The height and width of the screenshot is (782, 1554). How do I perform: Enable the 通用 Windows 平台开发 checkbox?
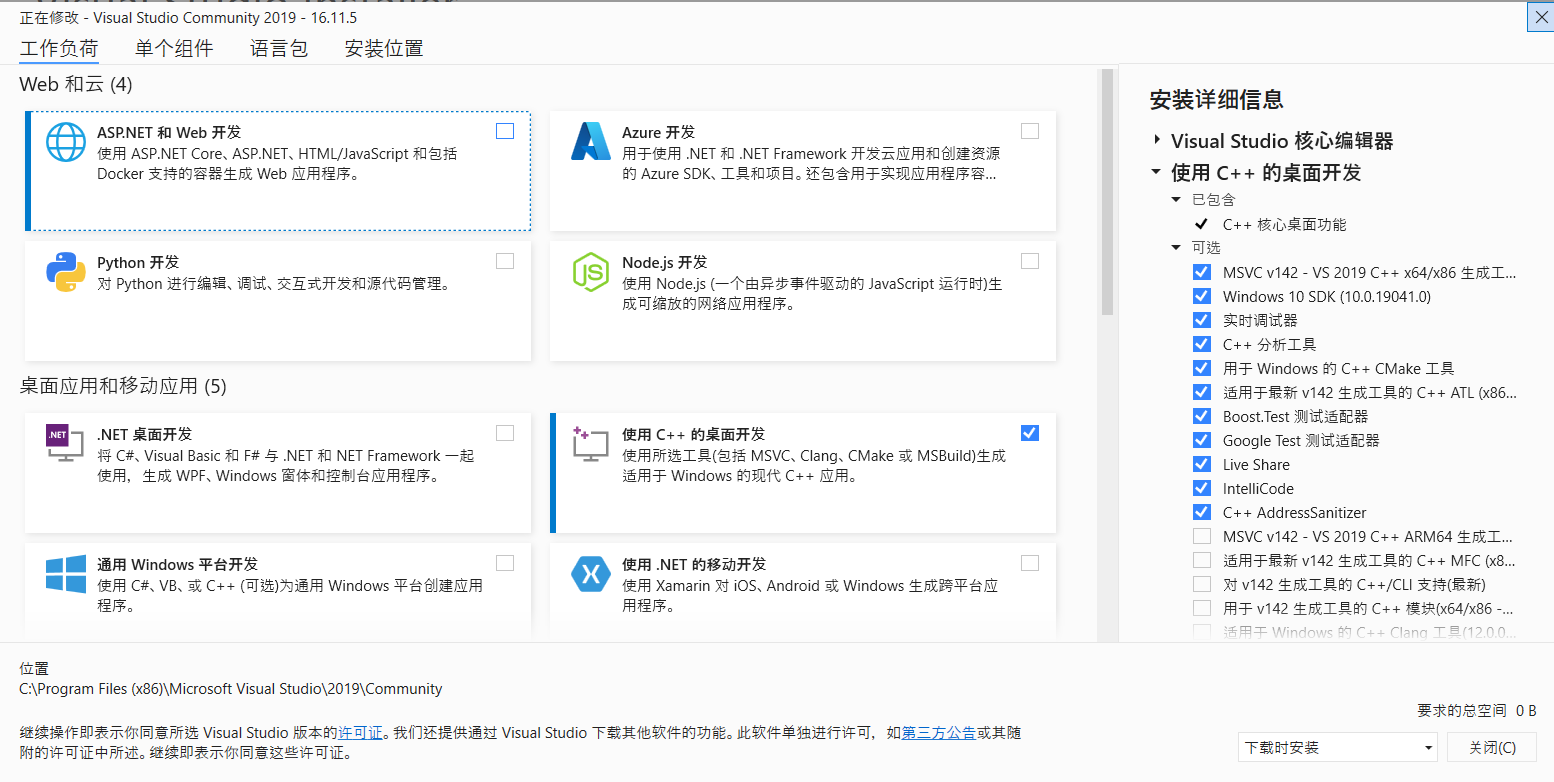click(505, 563)
